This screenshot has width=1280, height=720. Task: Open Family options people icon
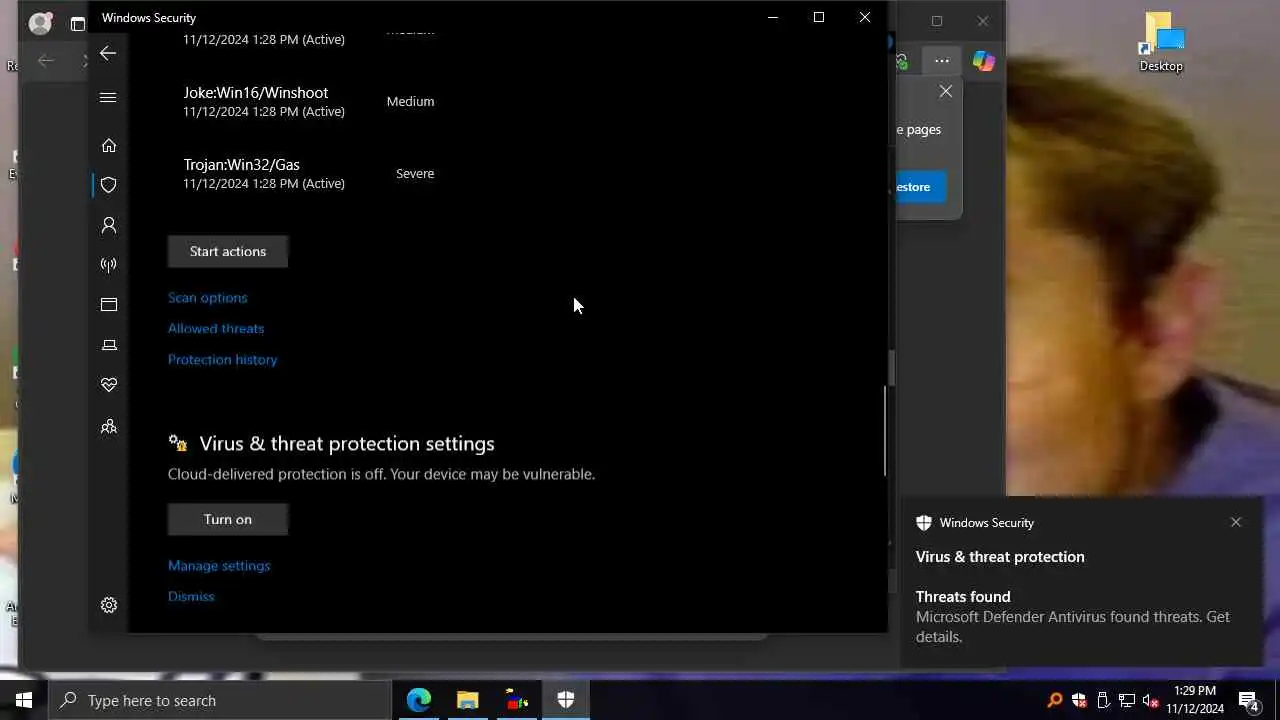(109, 427)
